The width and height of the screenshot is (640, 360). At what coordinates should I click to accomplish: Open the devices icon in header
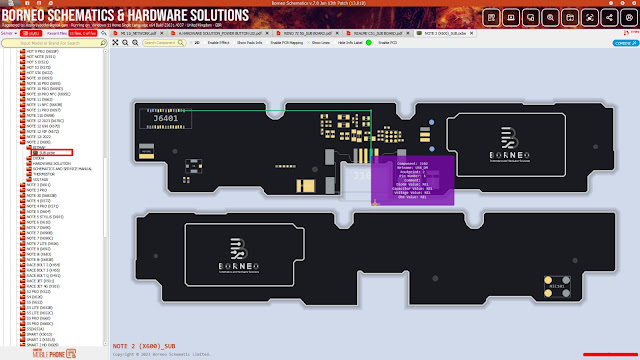point(531,18)
